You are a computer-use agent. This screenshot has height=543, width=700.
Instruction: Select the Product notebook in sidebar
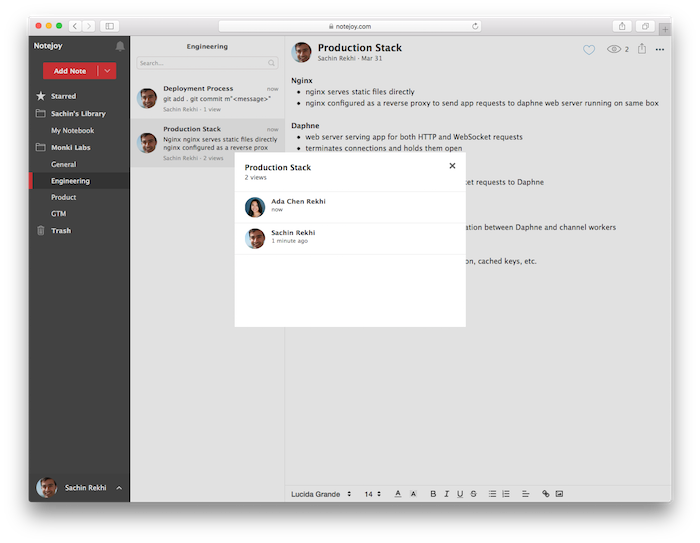(x=64, y=197)
